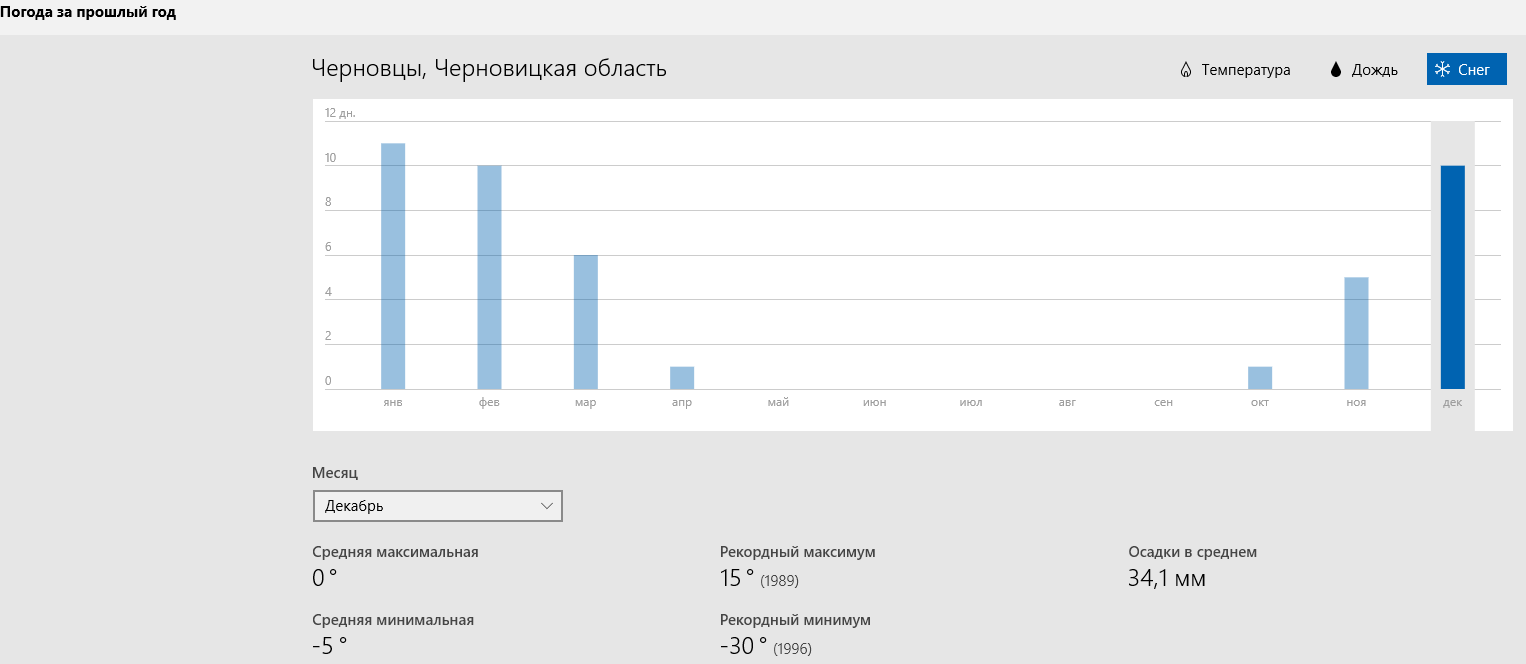Select the February snow bar

(x=489, y=277)
